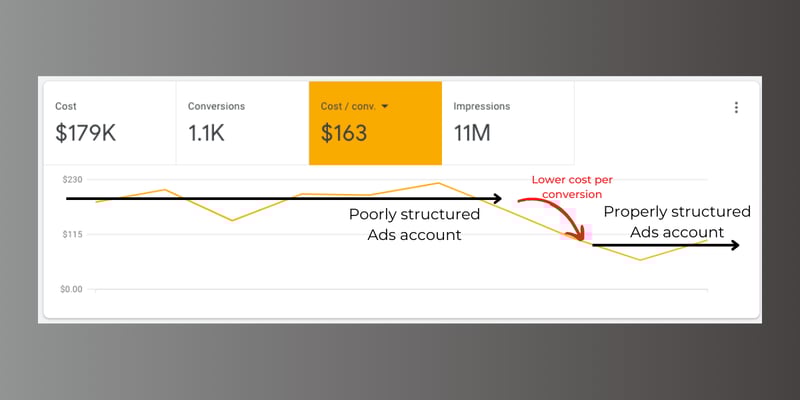Click the $115 y-axis label
The image size is (800, 400).
[x=72, y=234]
